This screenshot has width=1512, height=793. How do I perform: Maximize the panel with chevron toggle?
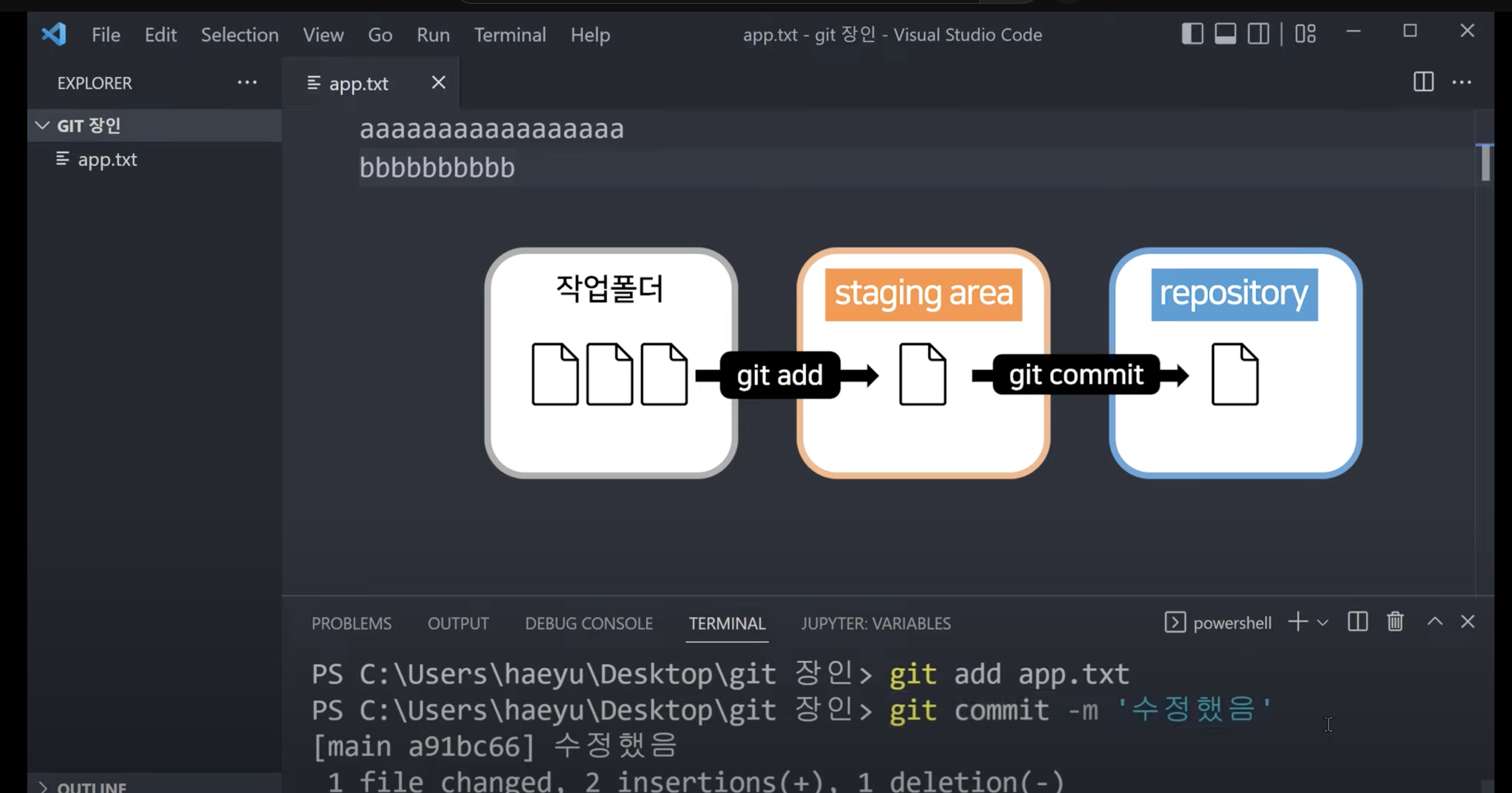click(x=1435, y=622)
